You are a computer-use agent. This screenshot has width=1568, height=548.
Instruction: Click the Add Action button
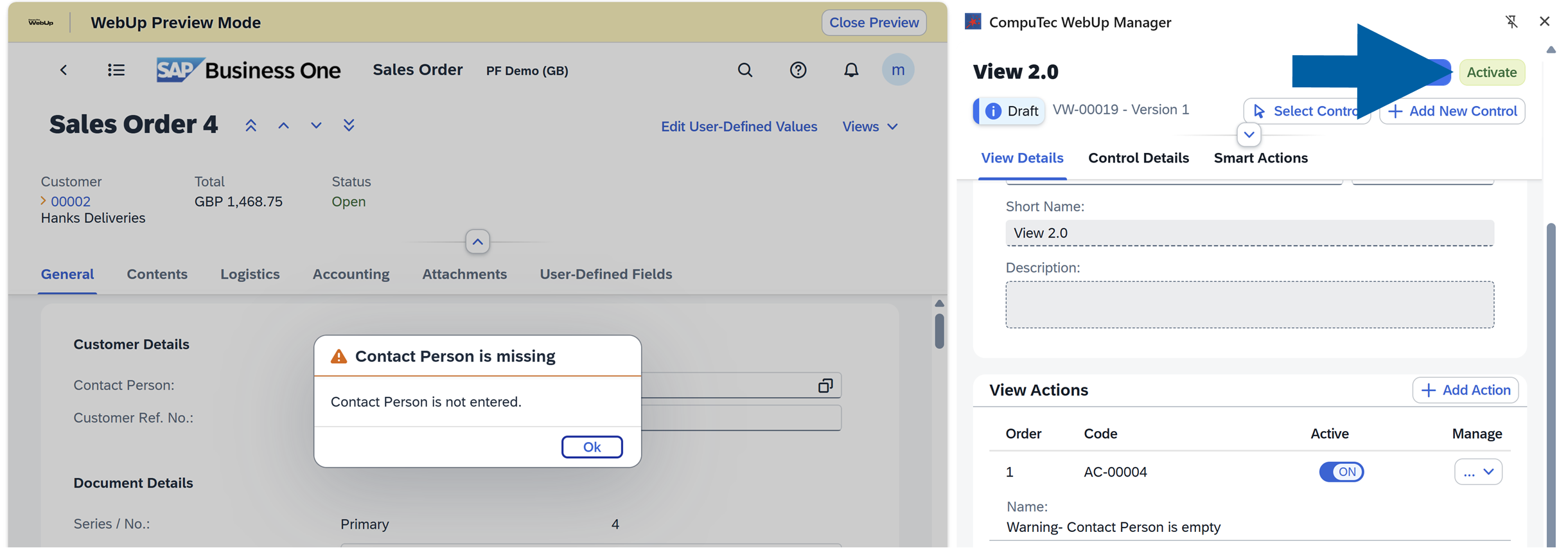(x=1465, y=391)
